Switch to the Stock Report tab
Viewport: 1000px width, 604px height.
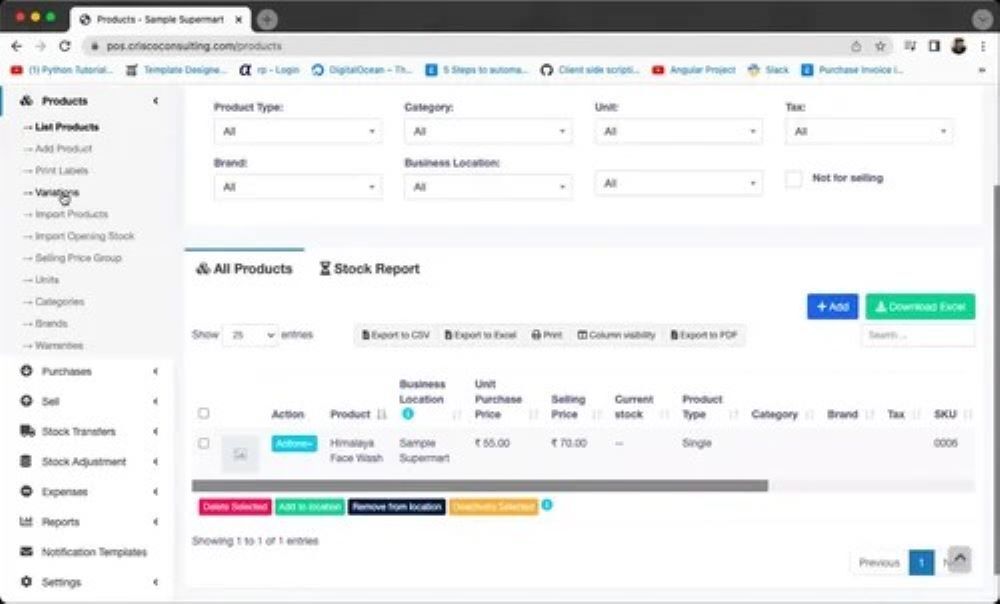point(370,268)
